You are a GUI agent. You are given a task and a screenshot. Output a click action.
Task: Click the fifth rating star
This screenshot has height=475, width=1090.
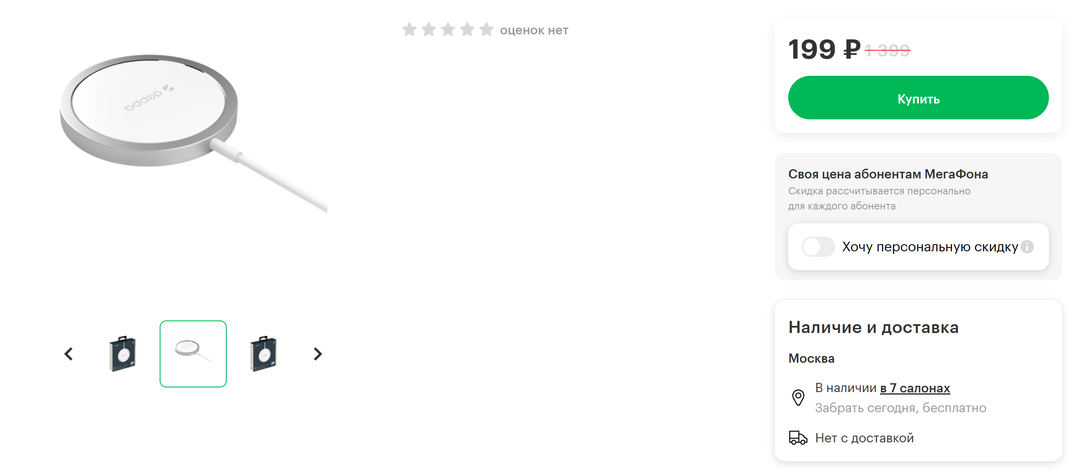487,29
